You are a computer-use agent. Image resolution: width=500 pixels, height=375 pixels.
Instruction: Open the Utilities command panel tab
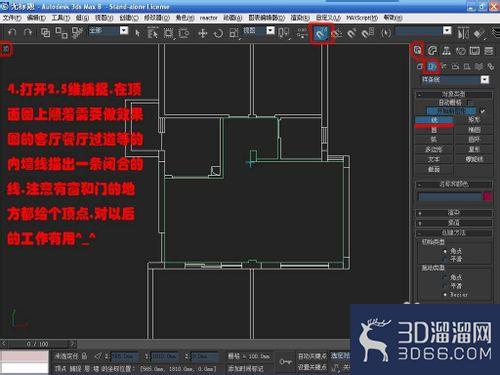pyautogui.click(x=489, y=50)
